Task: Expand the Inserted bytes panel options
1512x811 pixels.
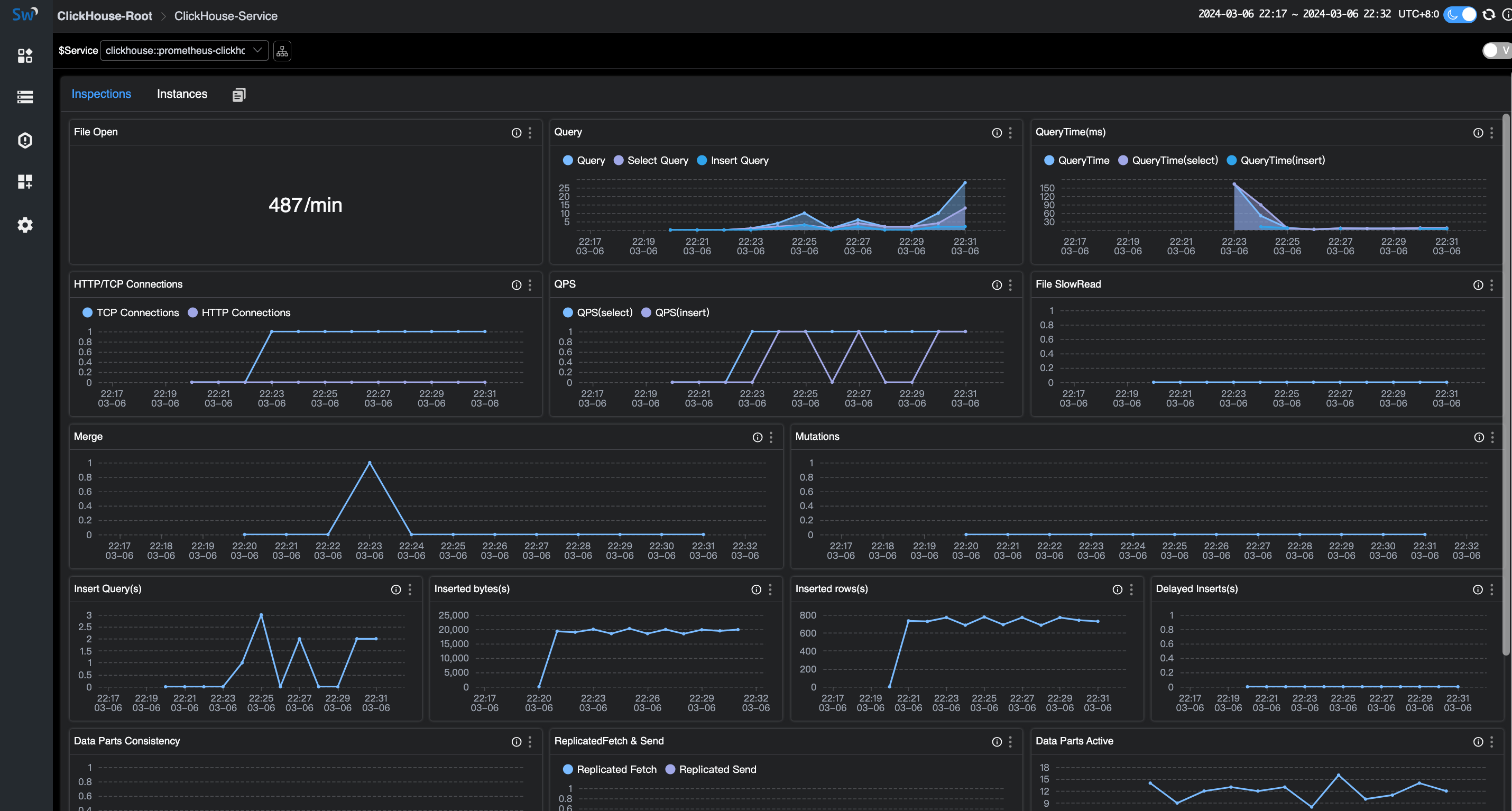Action: [770, 589]
